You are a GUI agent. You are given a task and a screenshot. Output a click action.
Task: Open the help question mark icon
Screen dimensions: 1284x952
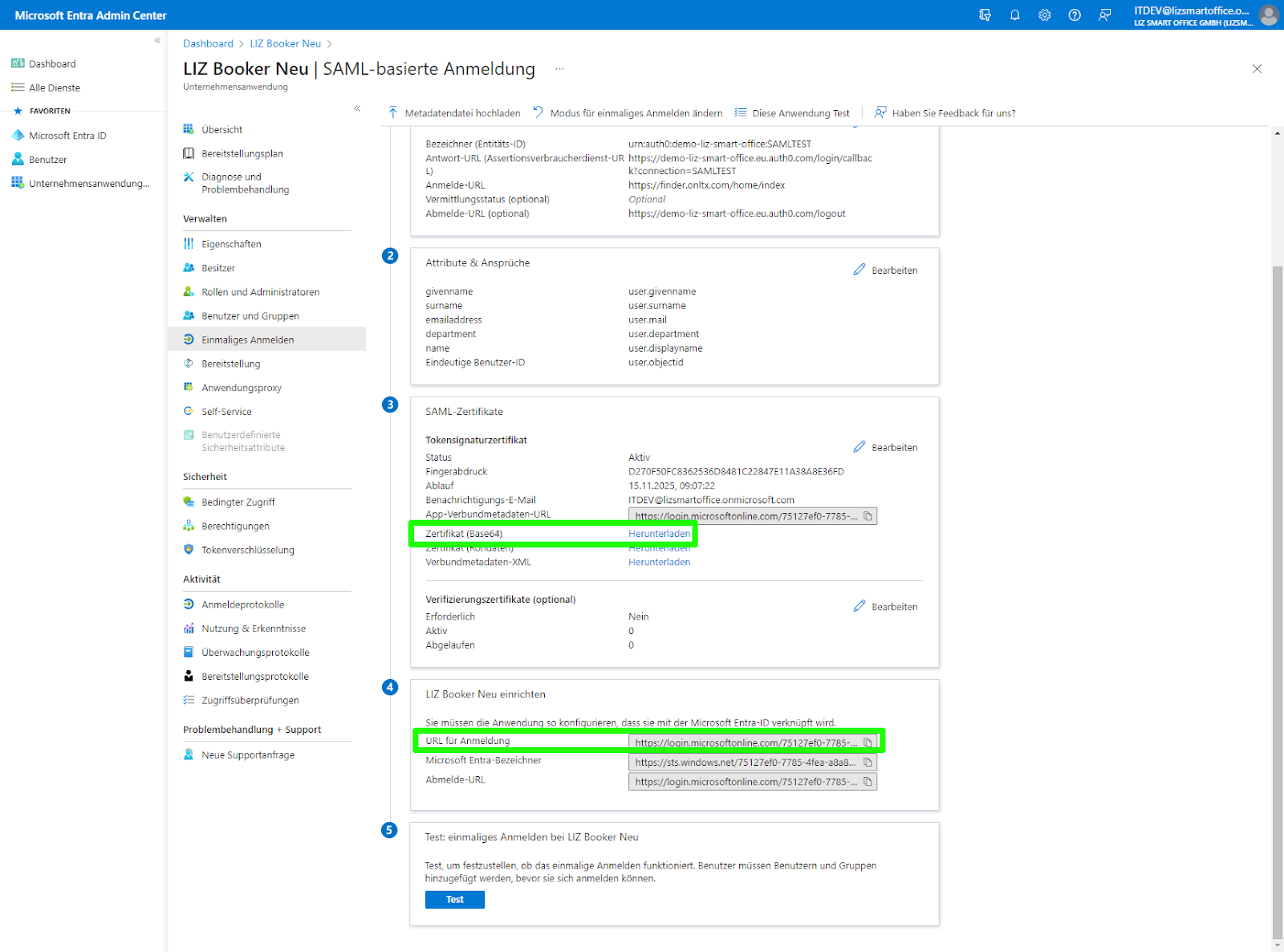click(x=1075, y=15)
